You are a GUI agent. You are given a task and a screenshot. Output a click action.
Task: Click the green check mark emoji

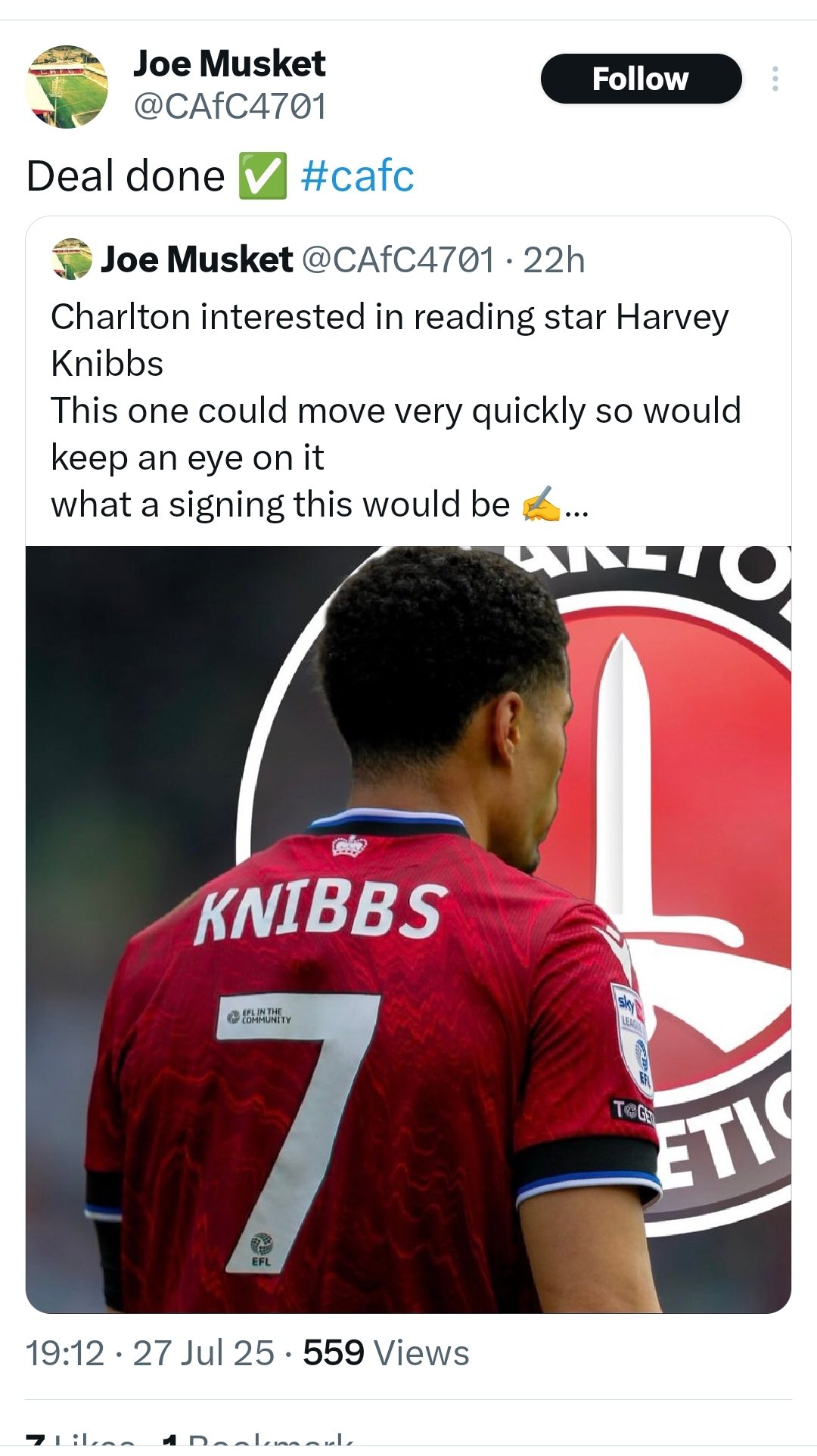262,175
